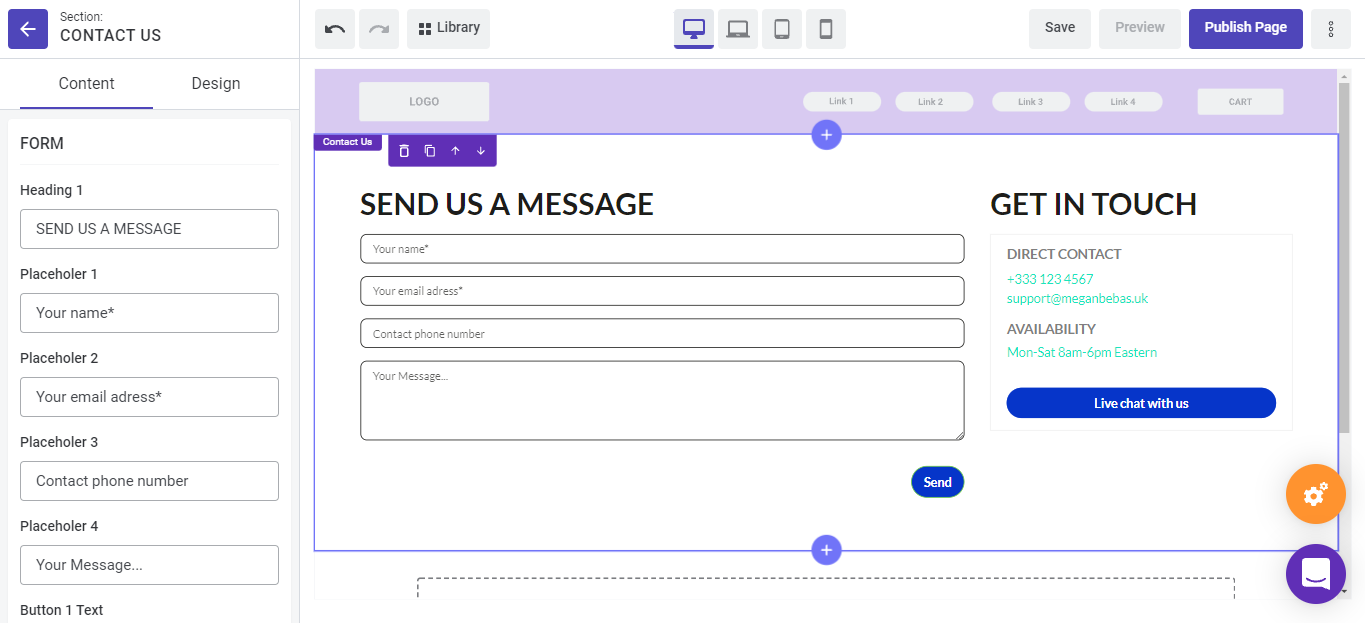The height and width of the screenshot is (623, 1365).
Task: Click Link 1 in the header
Action: (x=842, y=102)
